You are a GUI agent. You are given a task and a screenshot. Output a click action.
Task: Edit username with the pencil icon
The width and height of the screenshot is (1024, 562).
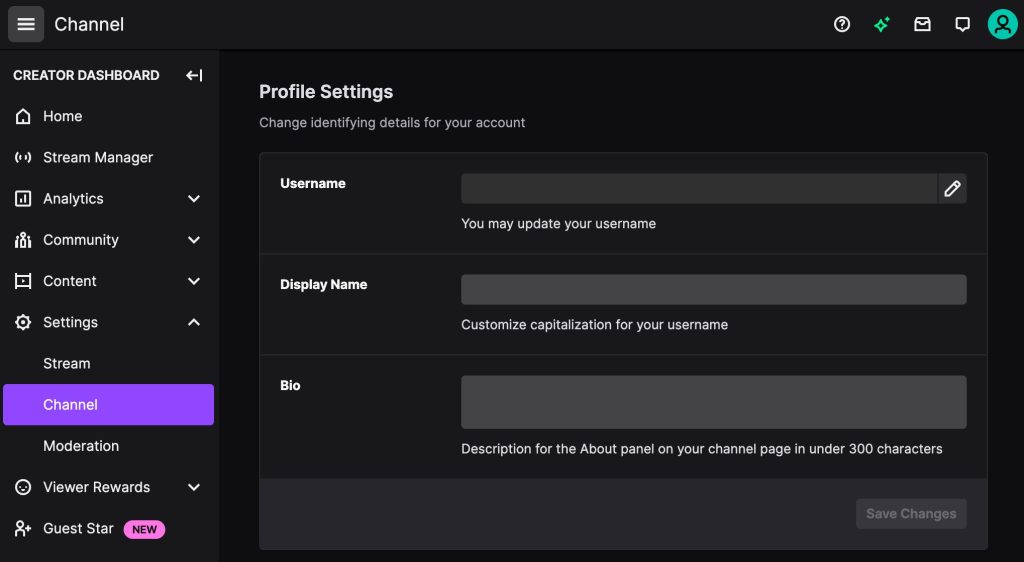952,189
